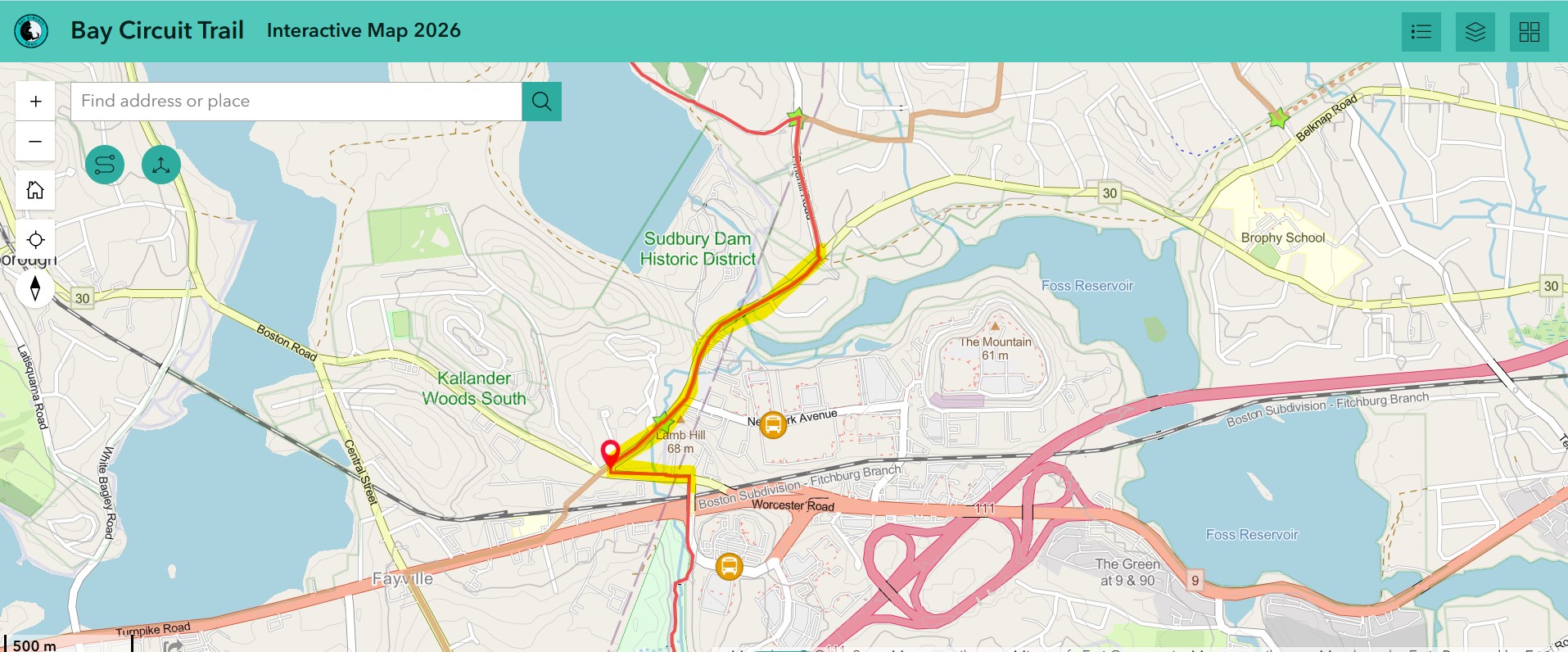Click the zoom in plus button
The image size is (1568, 652).
(35, 102)
